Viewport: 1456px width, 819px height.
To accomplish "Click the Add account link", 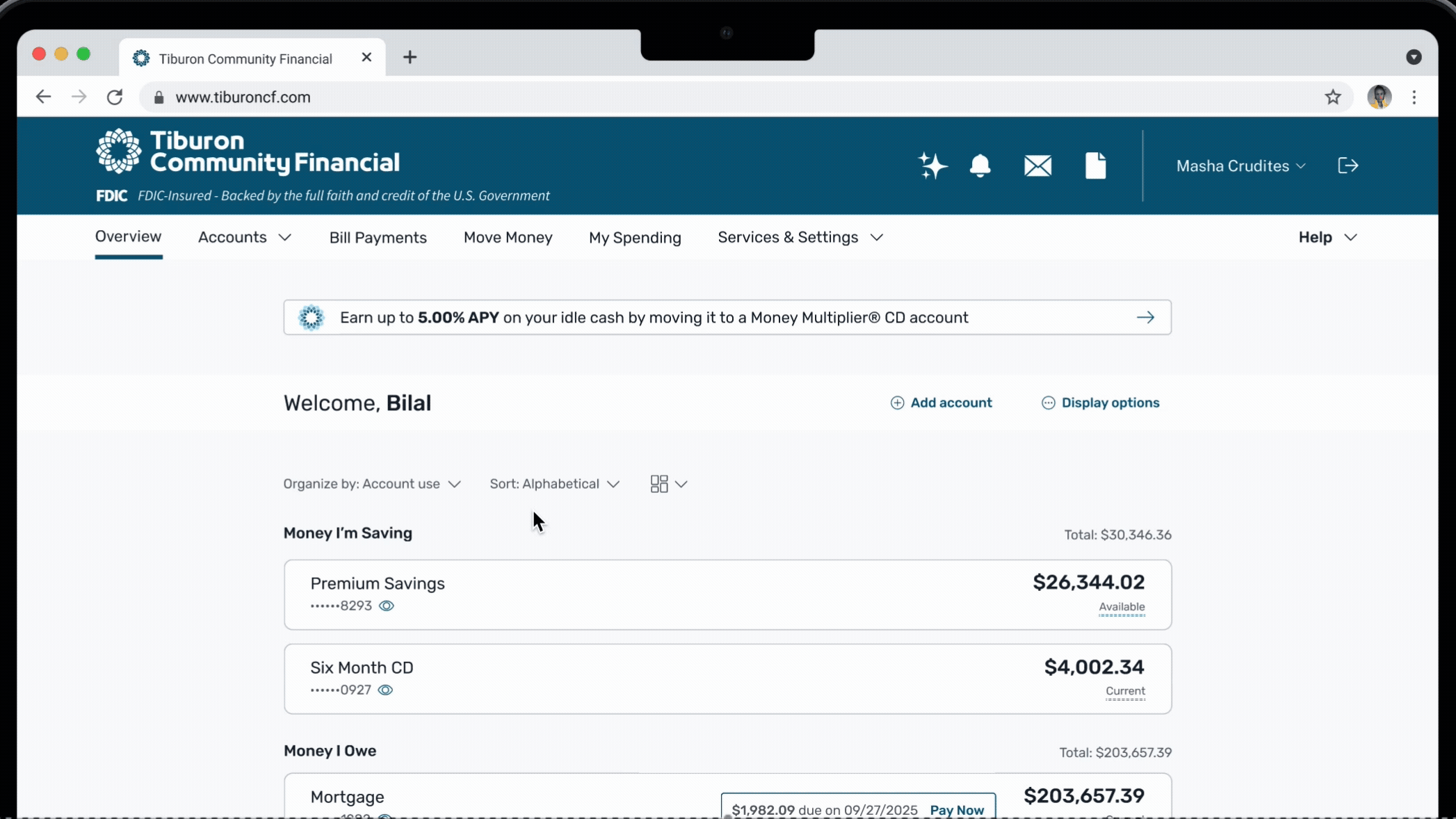I will pos(941,403).
